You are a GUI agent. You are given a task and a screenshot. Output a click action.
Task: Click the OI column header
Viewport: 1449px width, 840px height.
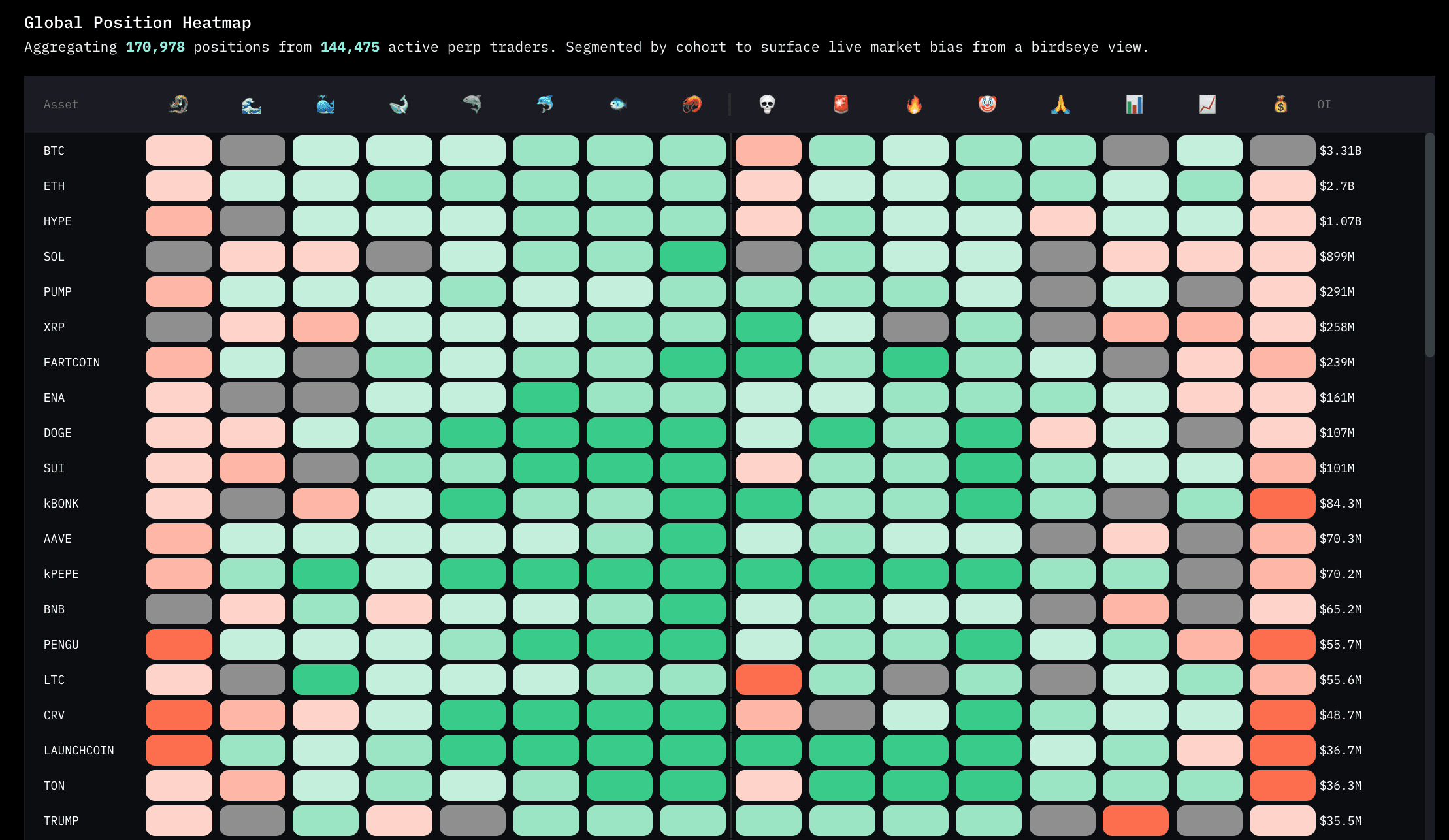(x=1324, y=105)
